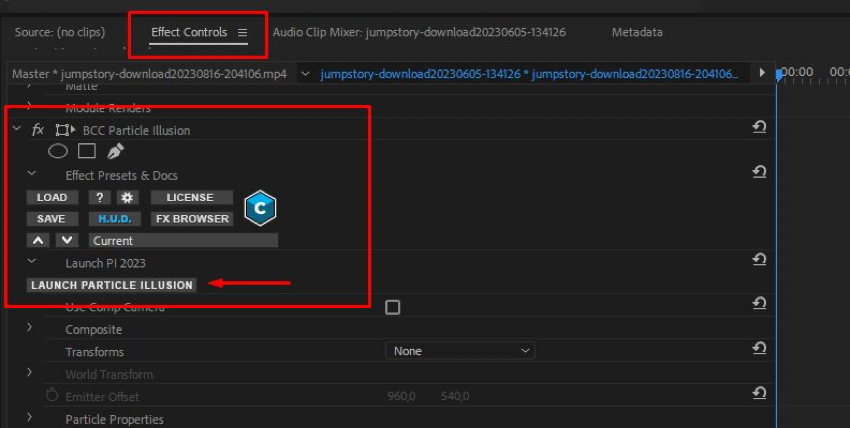The width and height of the screenshot is (850, 428).
Task: Open the help question mark button
Action: click(100, 197)
